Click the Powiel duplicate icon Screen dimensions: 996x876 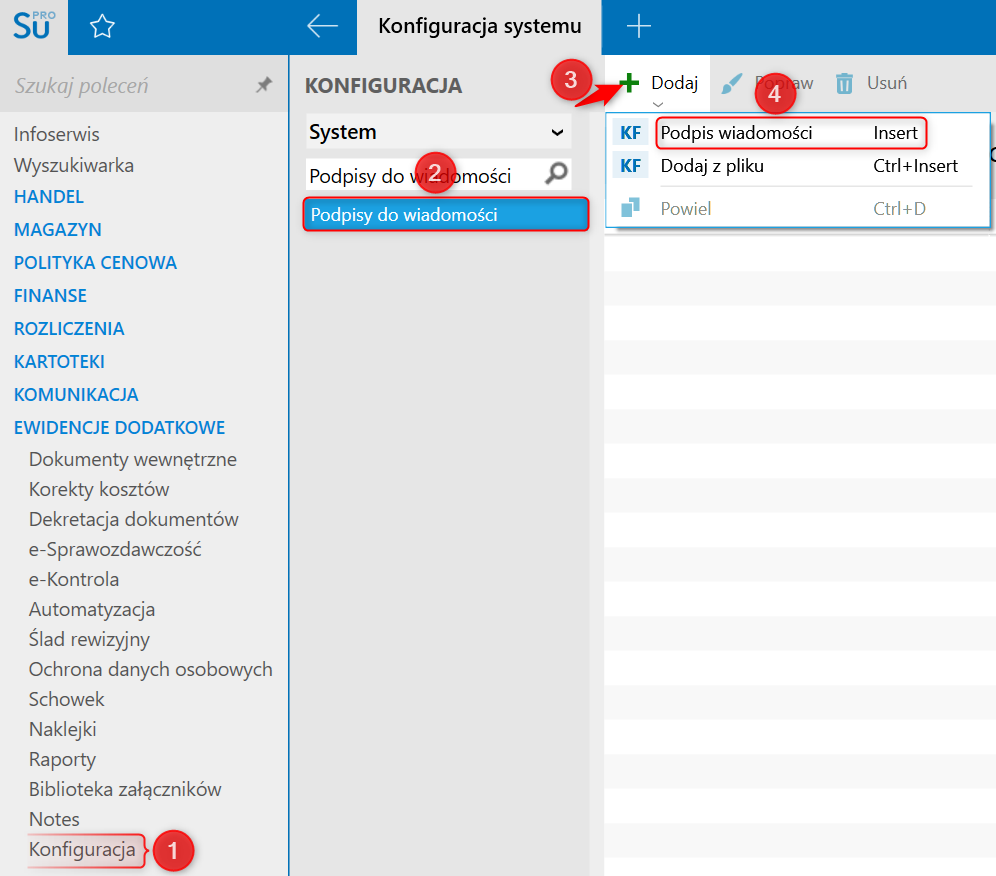click(630, 207)
